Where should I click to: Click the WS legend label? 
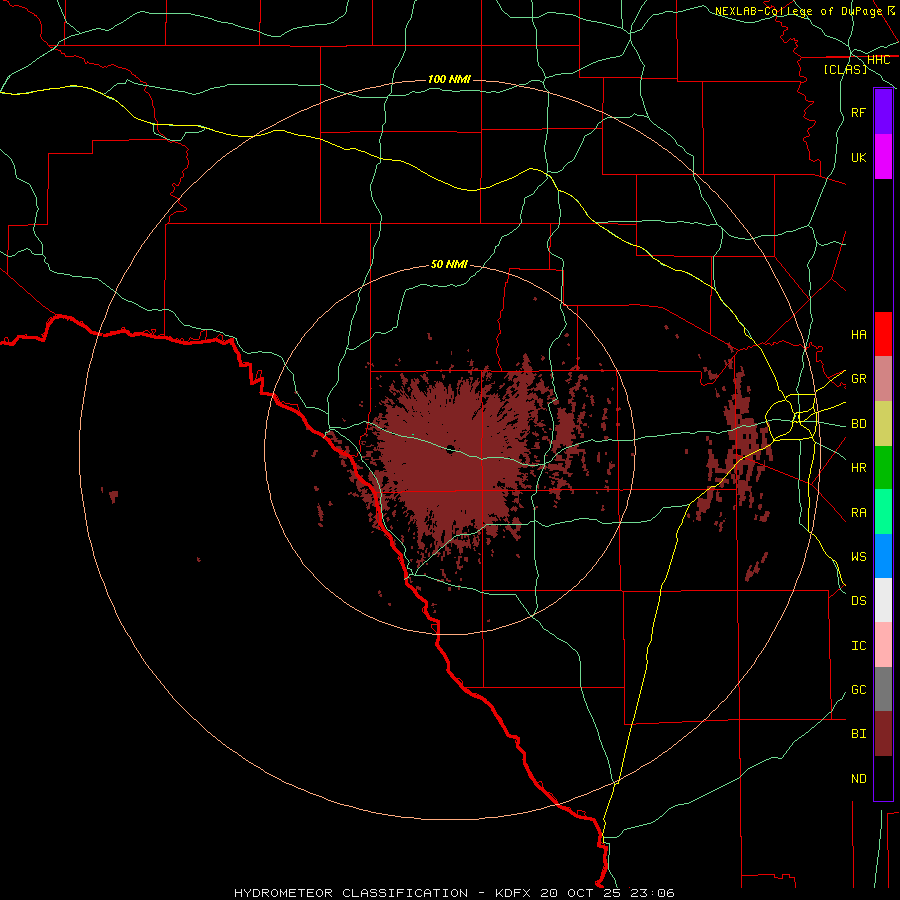[858, 557]
